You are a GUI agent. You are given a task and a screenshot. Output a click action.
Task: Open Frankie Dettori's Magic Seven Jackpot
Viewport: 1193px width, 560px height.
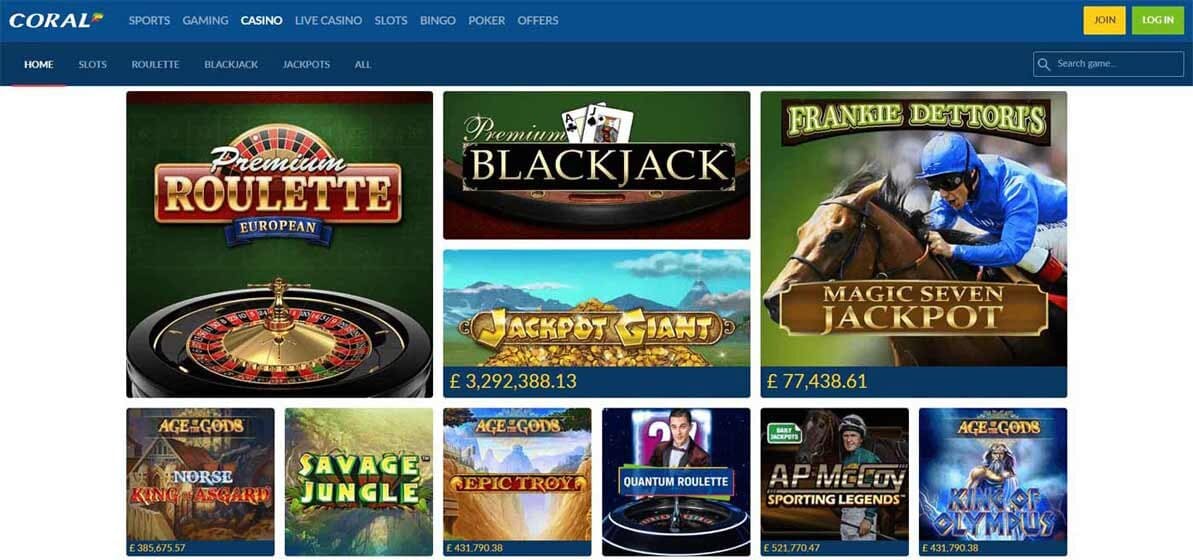pos(914,244)
